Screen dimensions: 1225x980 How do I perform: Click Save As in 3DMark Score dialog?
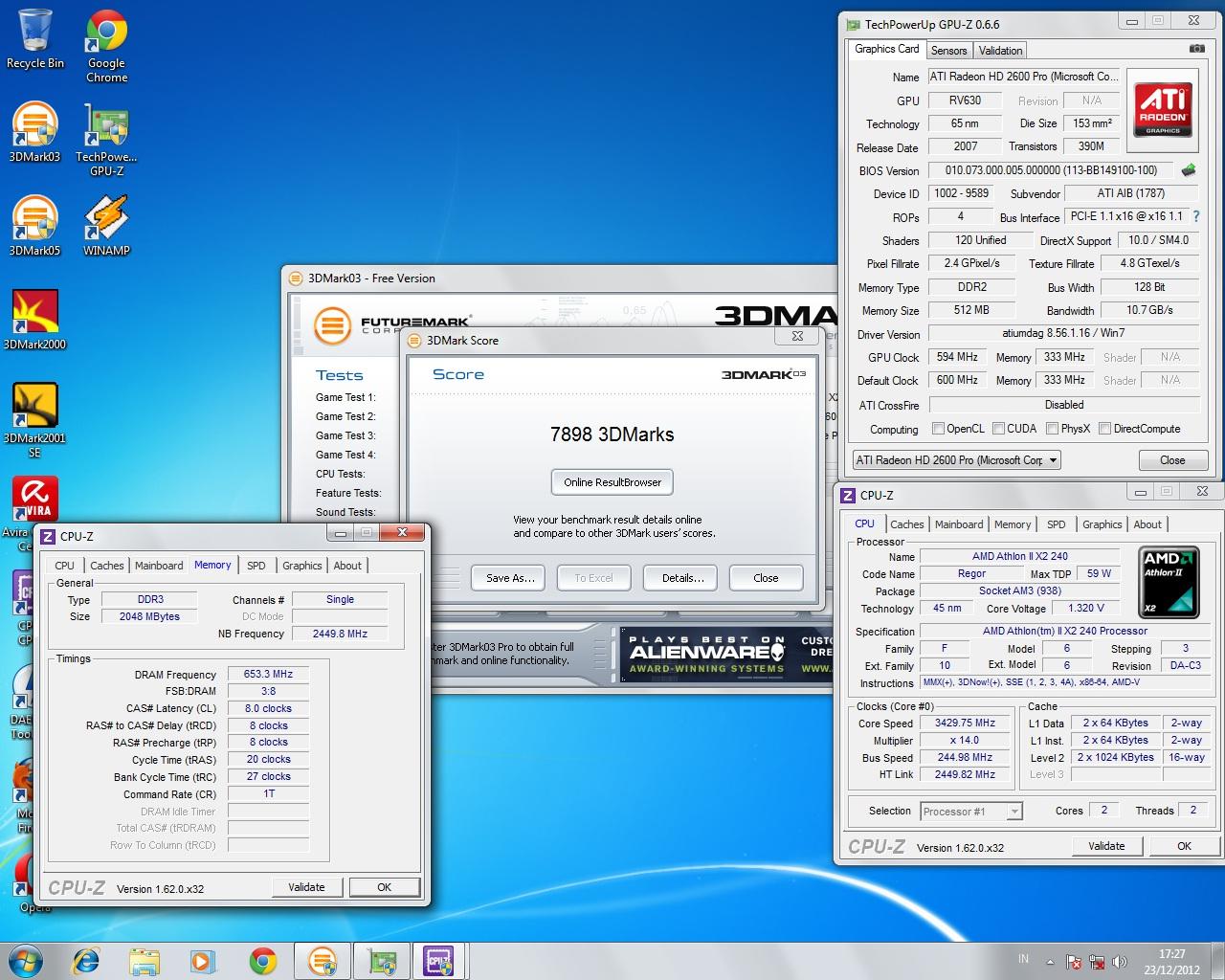[509, 578]
